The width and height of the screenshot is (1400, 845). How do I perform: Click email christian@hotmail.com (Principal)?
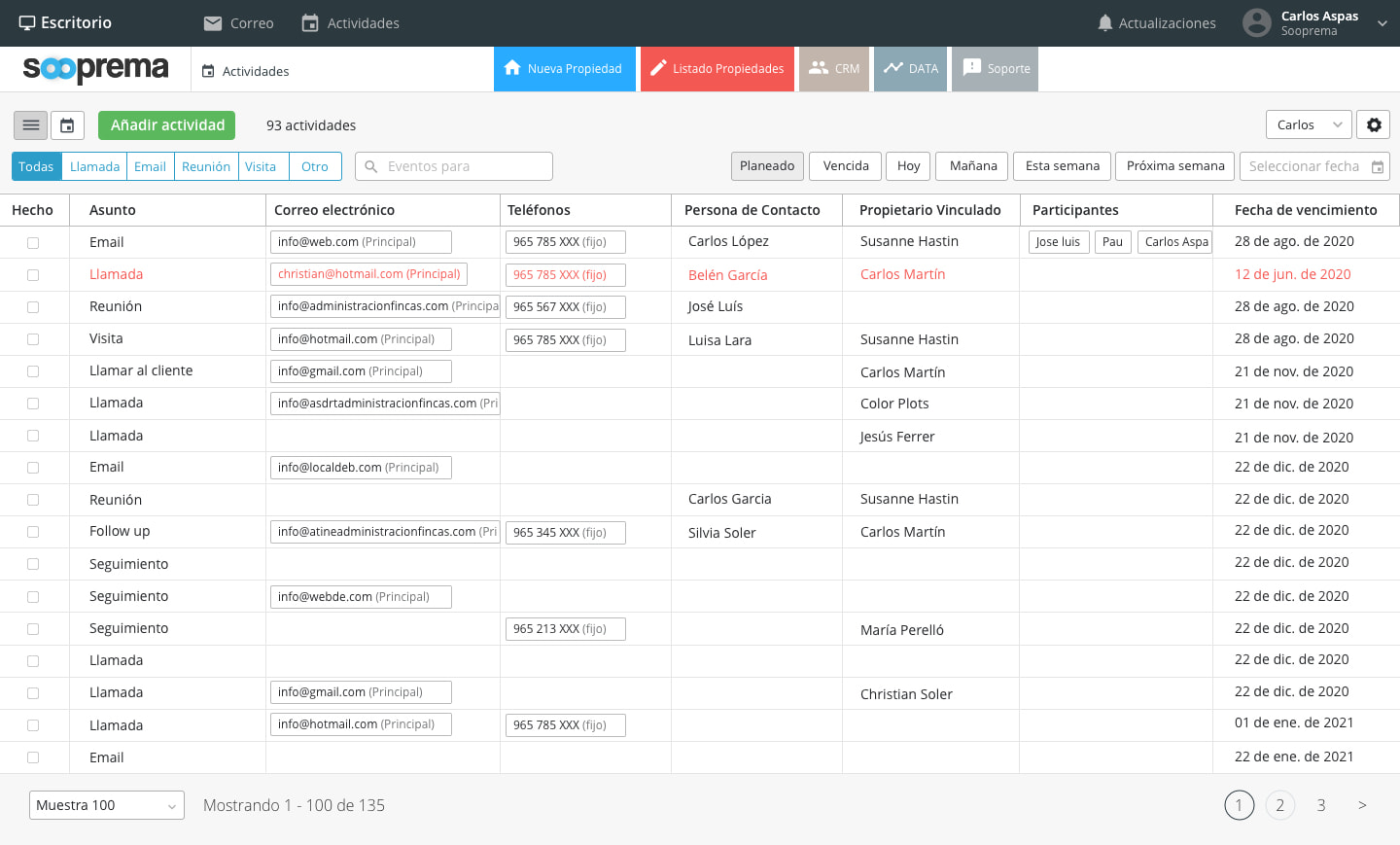click(368, 274)
